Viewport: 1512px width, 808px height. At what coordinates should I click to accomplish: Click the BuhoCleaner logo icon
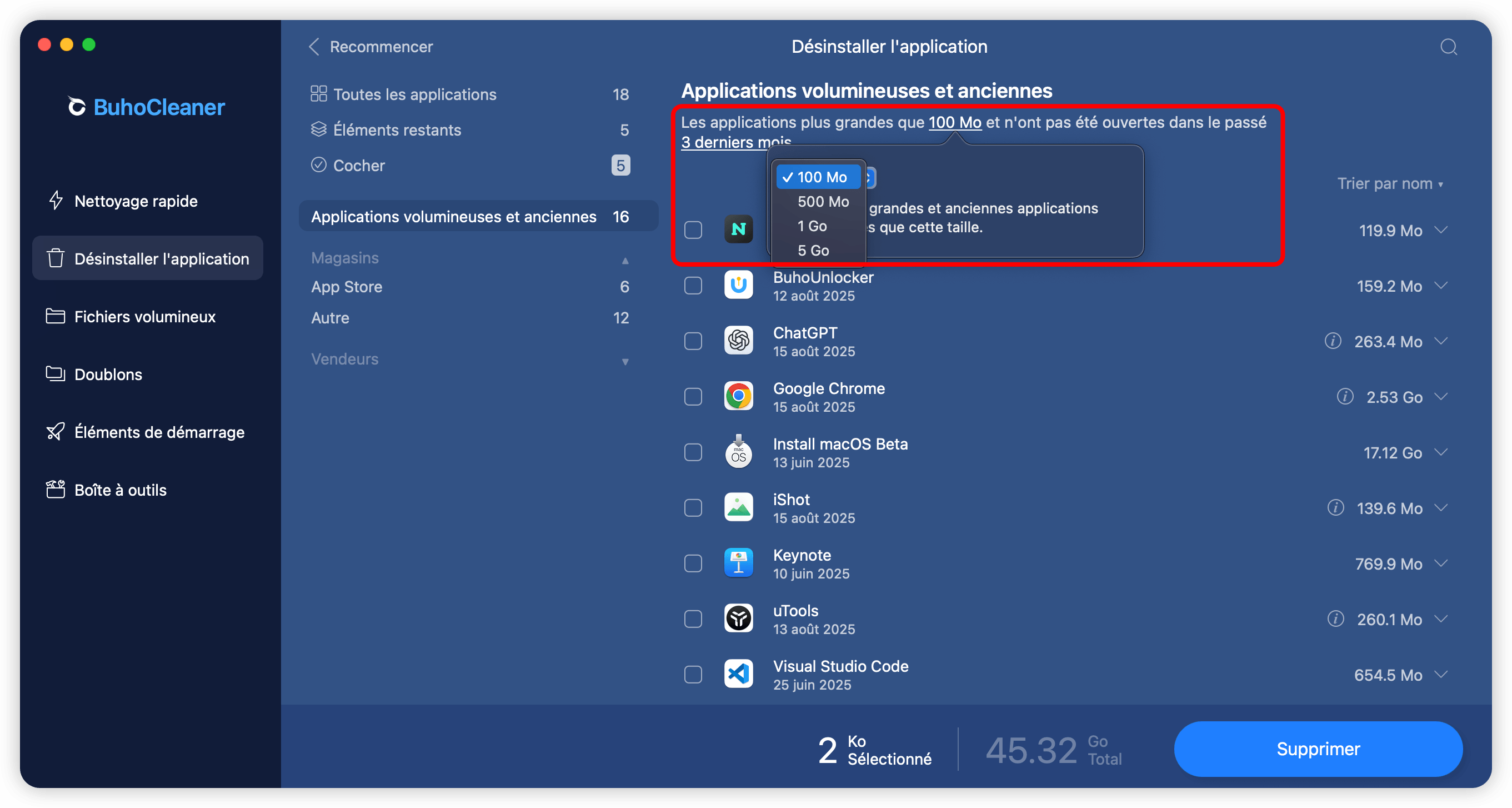76,106
